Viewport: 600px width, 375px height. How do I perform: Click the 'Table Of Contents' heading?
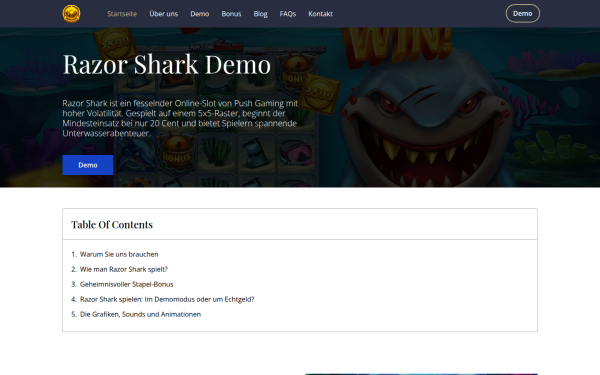[112, 225]
